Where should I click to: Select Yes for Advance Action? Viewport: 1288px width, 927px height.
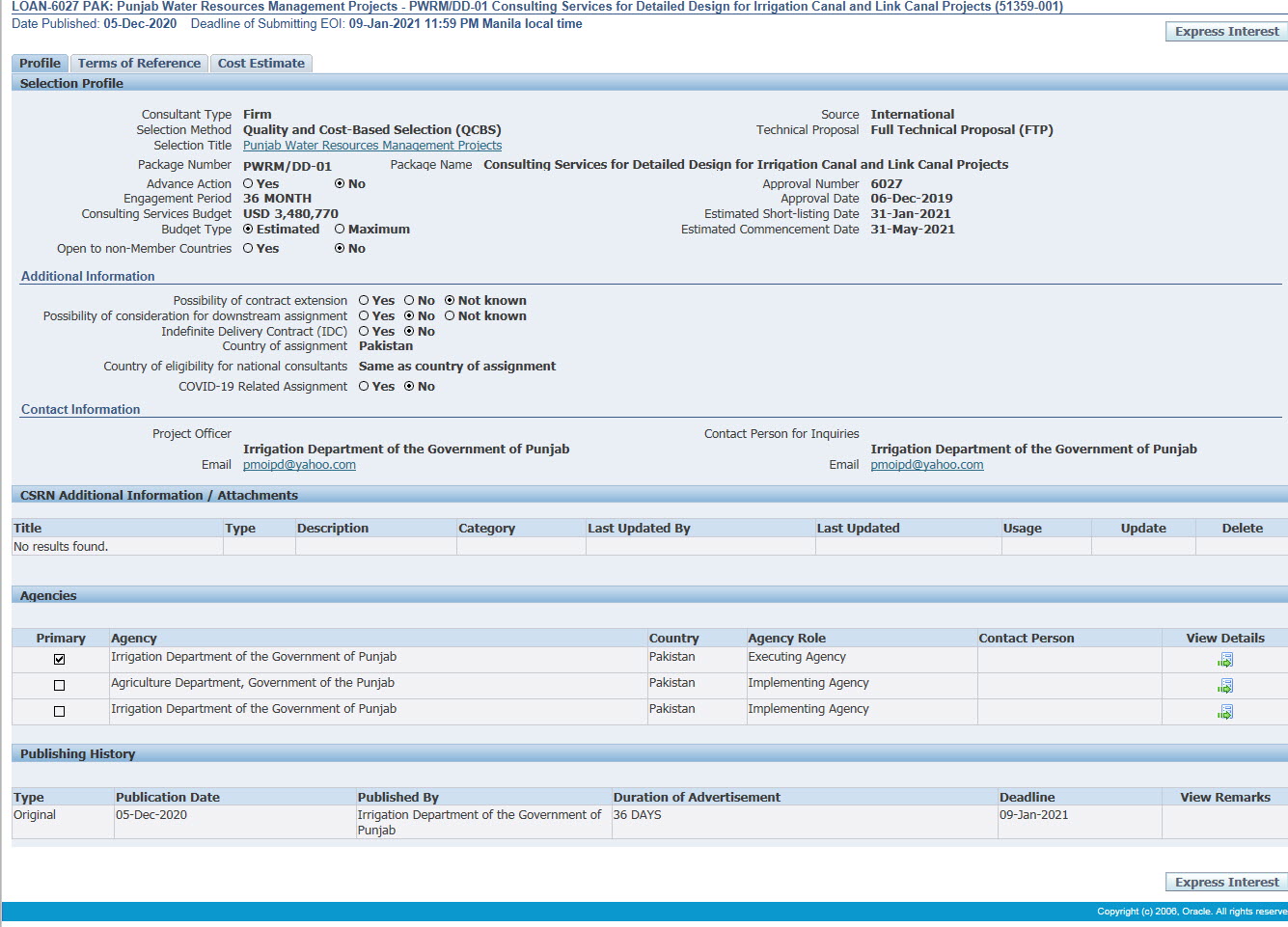coord(248,183)
